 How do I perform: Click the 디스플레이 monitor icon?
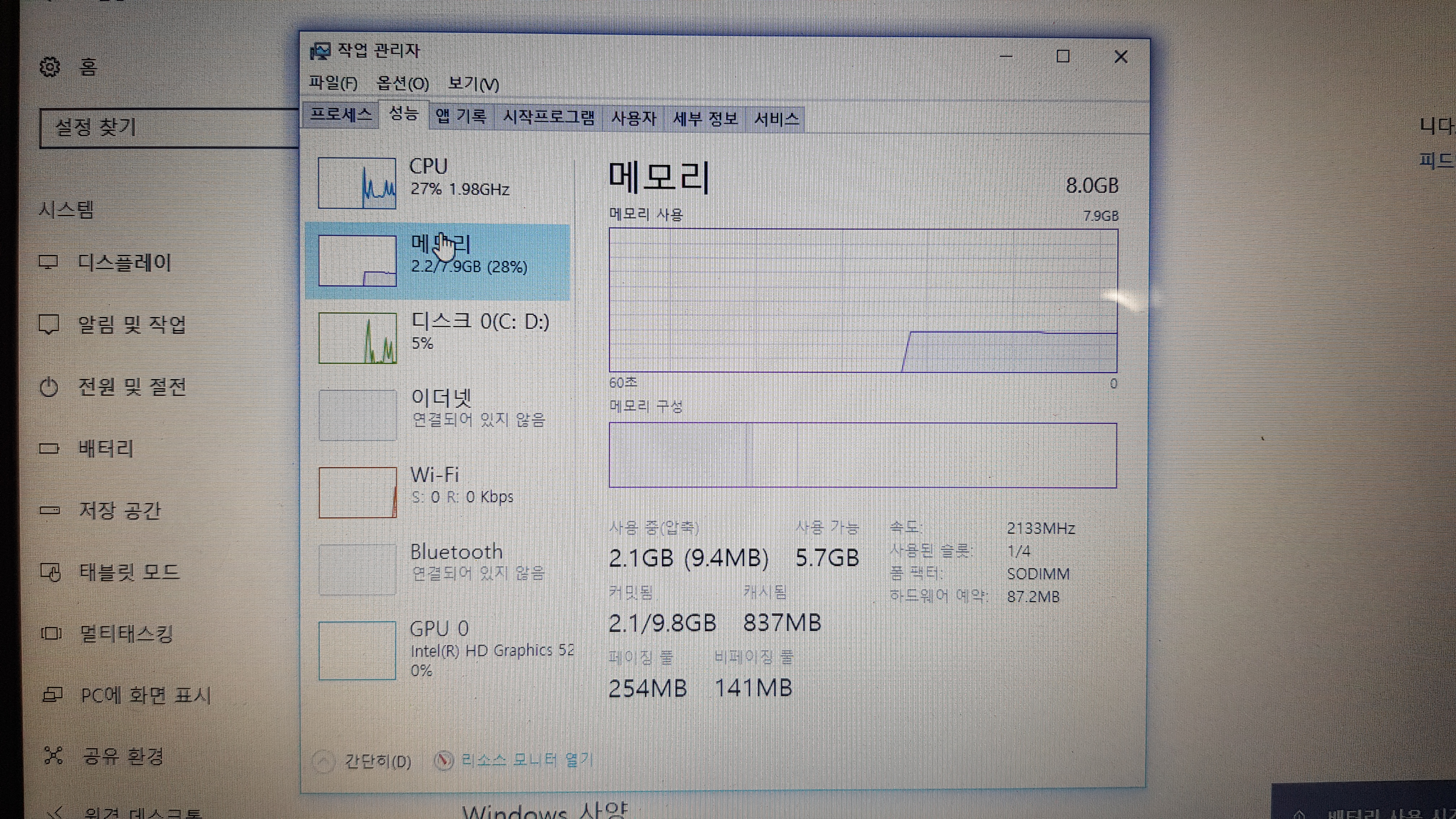(49, 262)
